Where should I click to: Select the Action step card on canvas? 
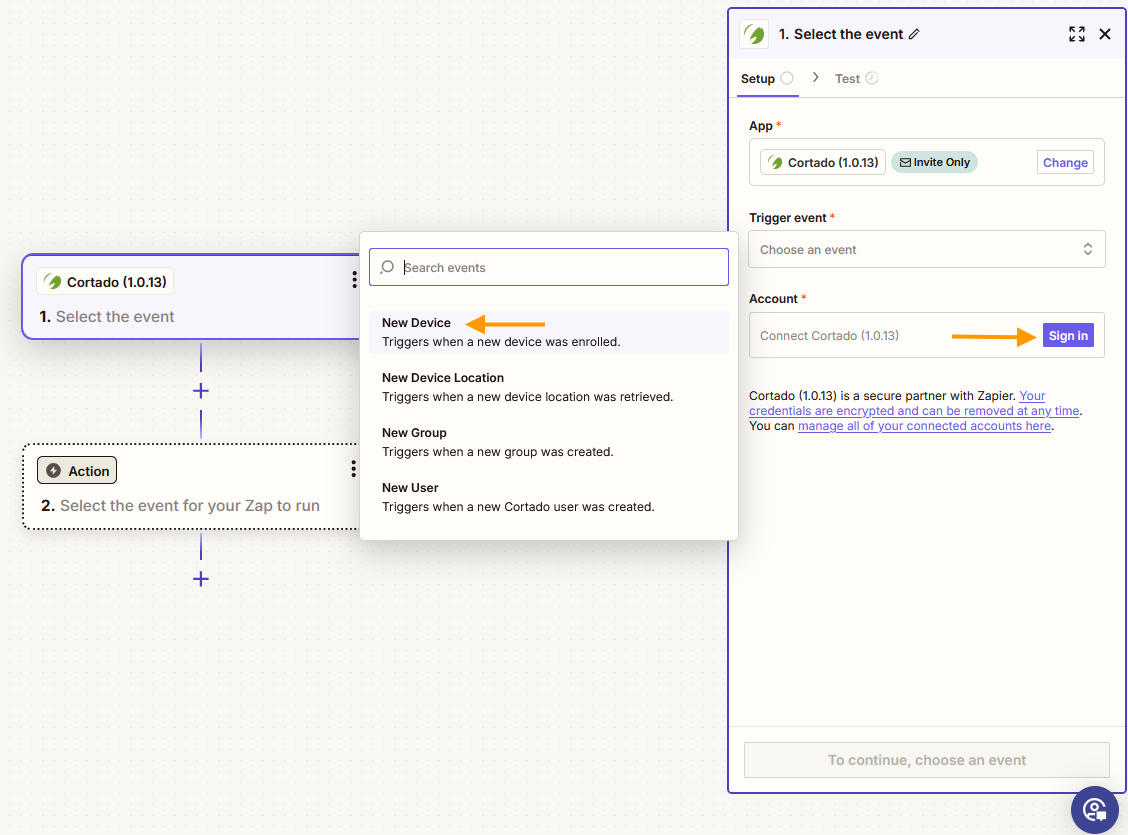point(191,487)
